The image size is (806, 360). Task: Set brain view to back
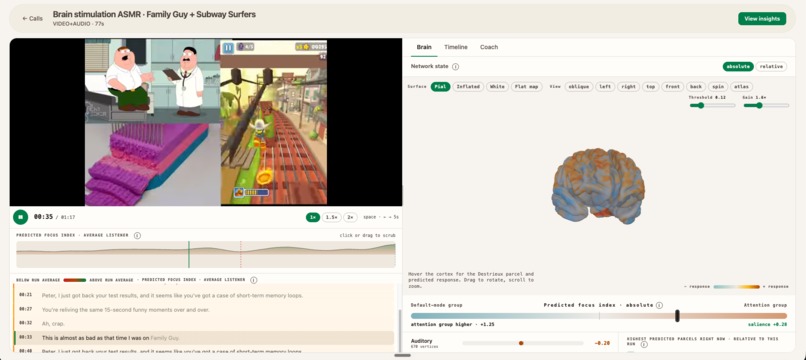click(x=696, y=86)
